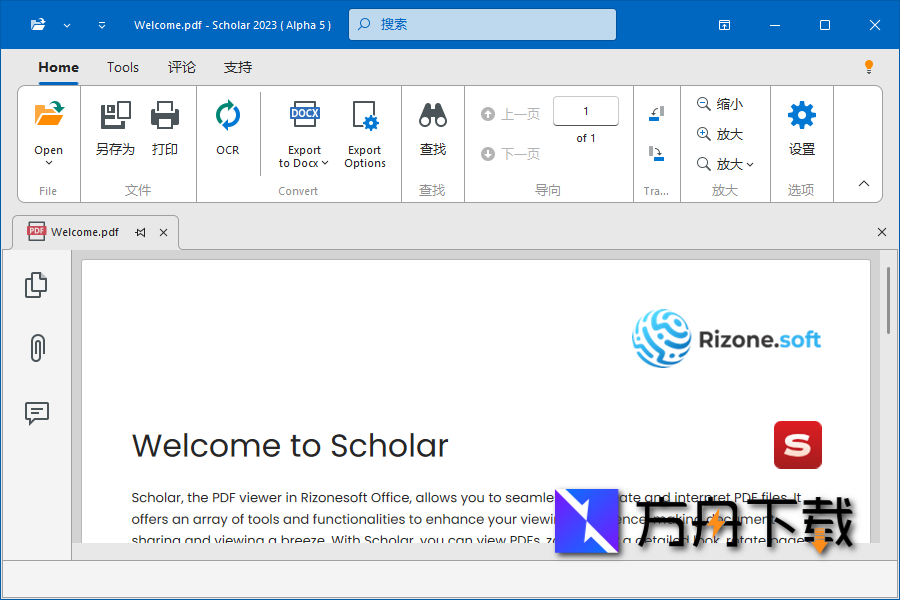Show the page thumbnails sidebar panel
Viewport: 900px width, 600px height.
tap(36, 284)
